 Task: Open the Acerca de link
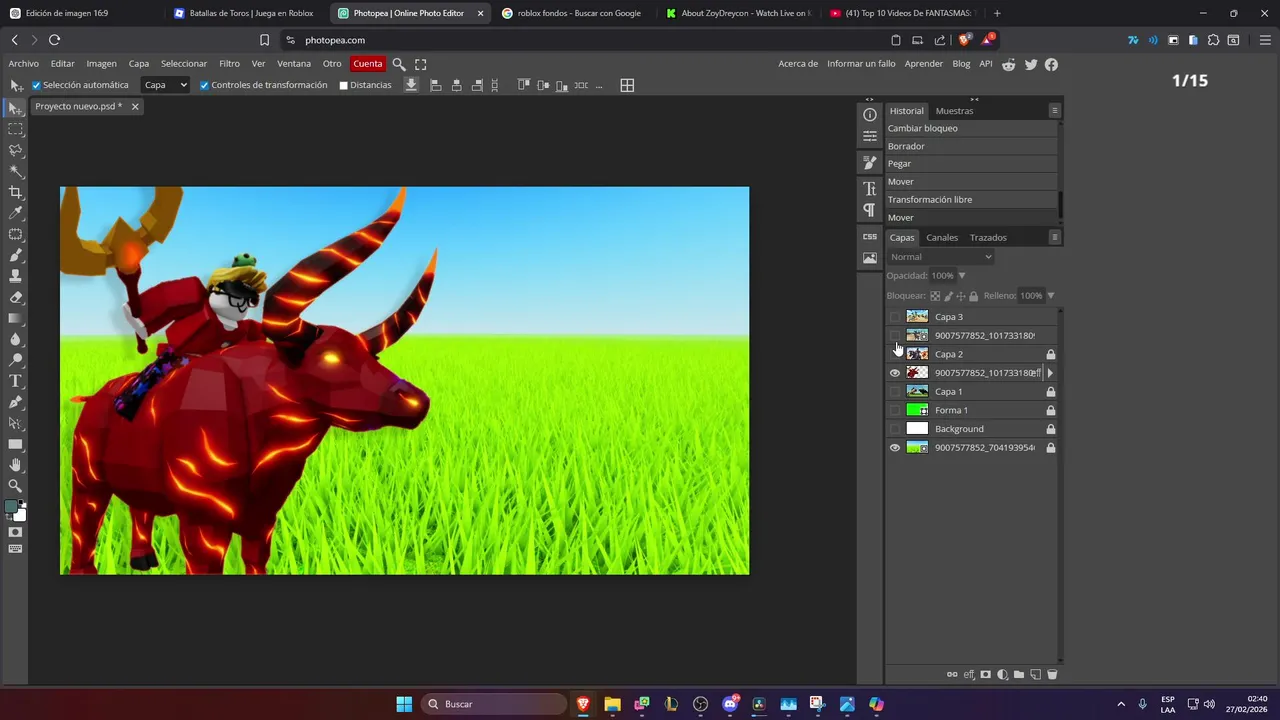[798, 64]
